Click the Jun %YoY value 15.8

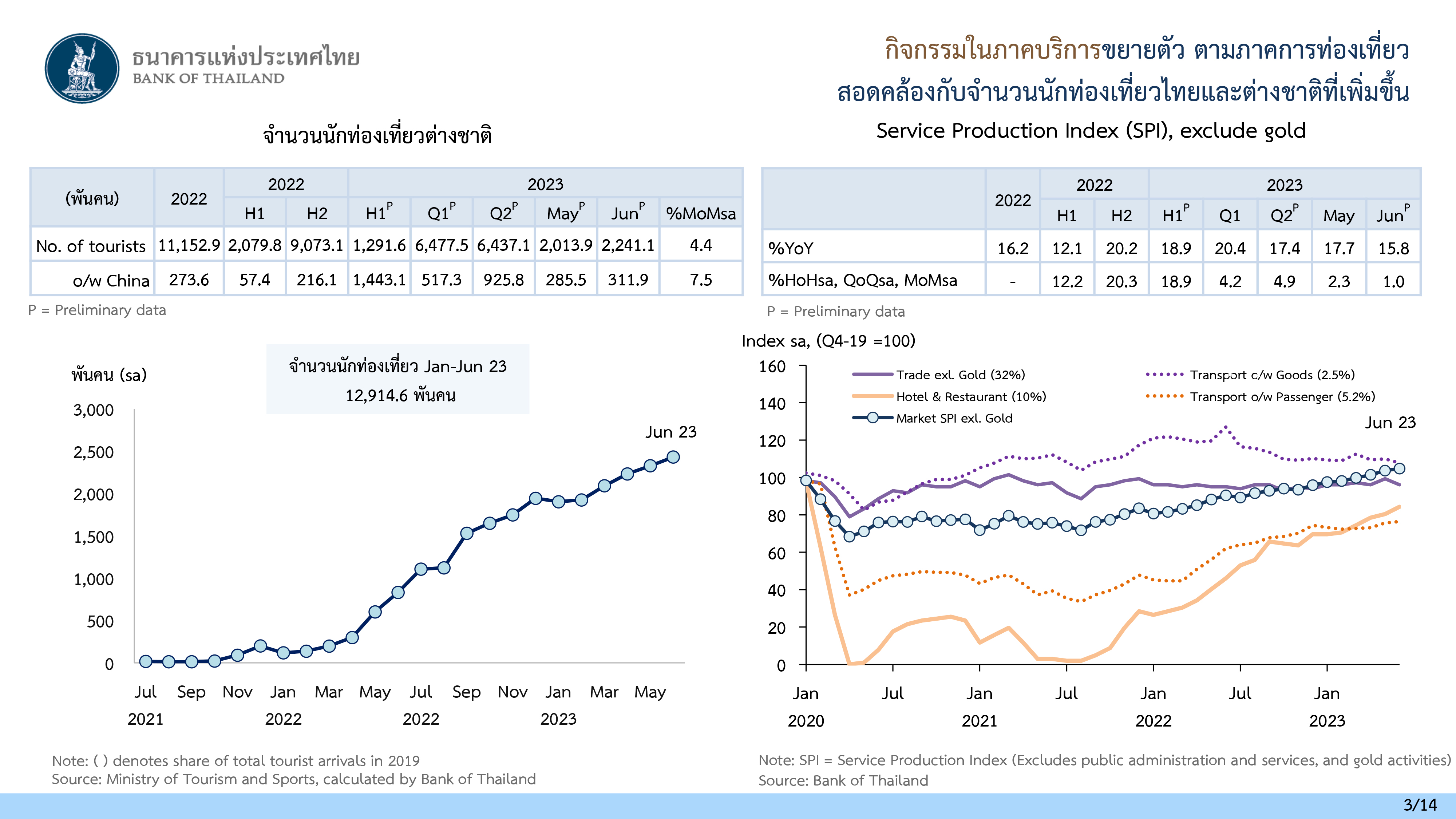[1393, 248]
